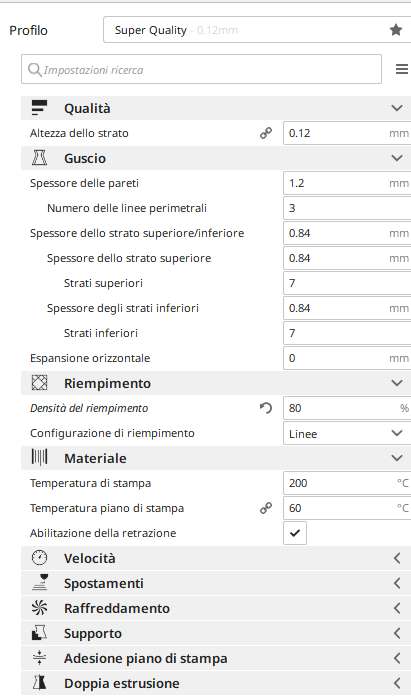Open the Configurazione di riempimento dropdown

tap(347, 433)
